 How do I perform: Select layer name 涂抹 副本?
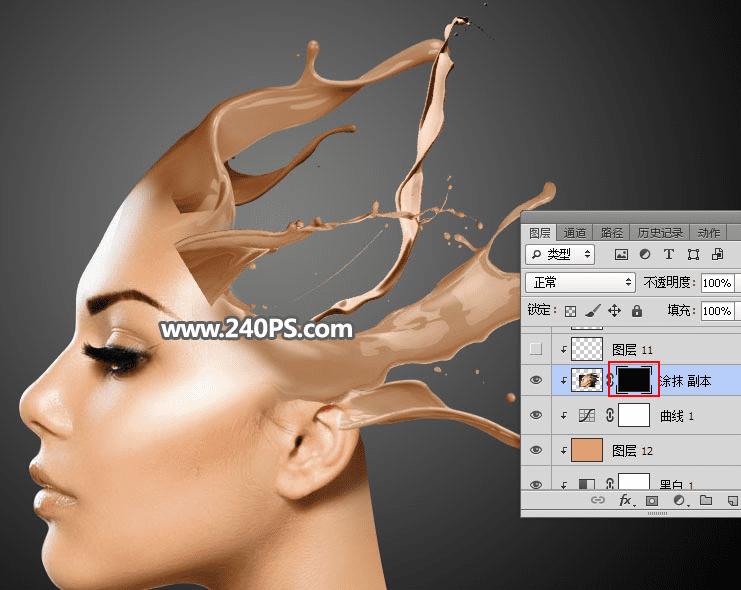tap(685, 381)
